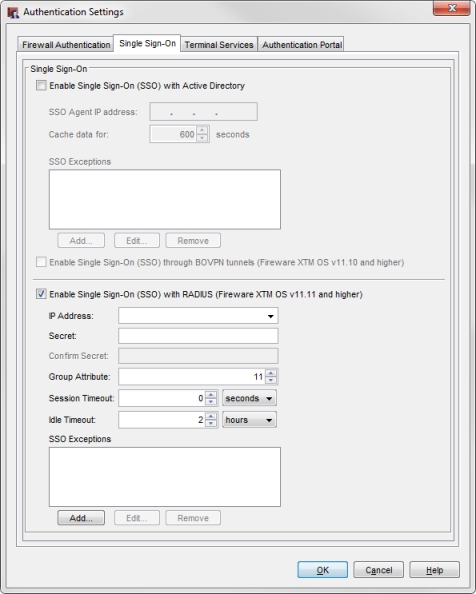Image resolution: width=476 pixels, height=594 pixels.
Task: Enable Single Sign-On with Active Directory checkbox
Action: click(x=41, y=85)
